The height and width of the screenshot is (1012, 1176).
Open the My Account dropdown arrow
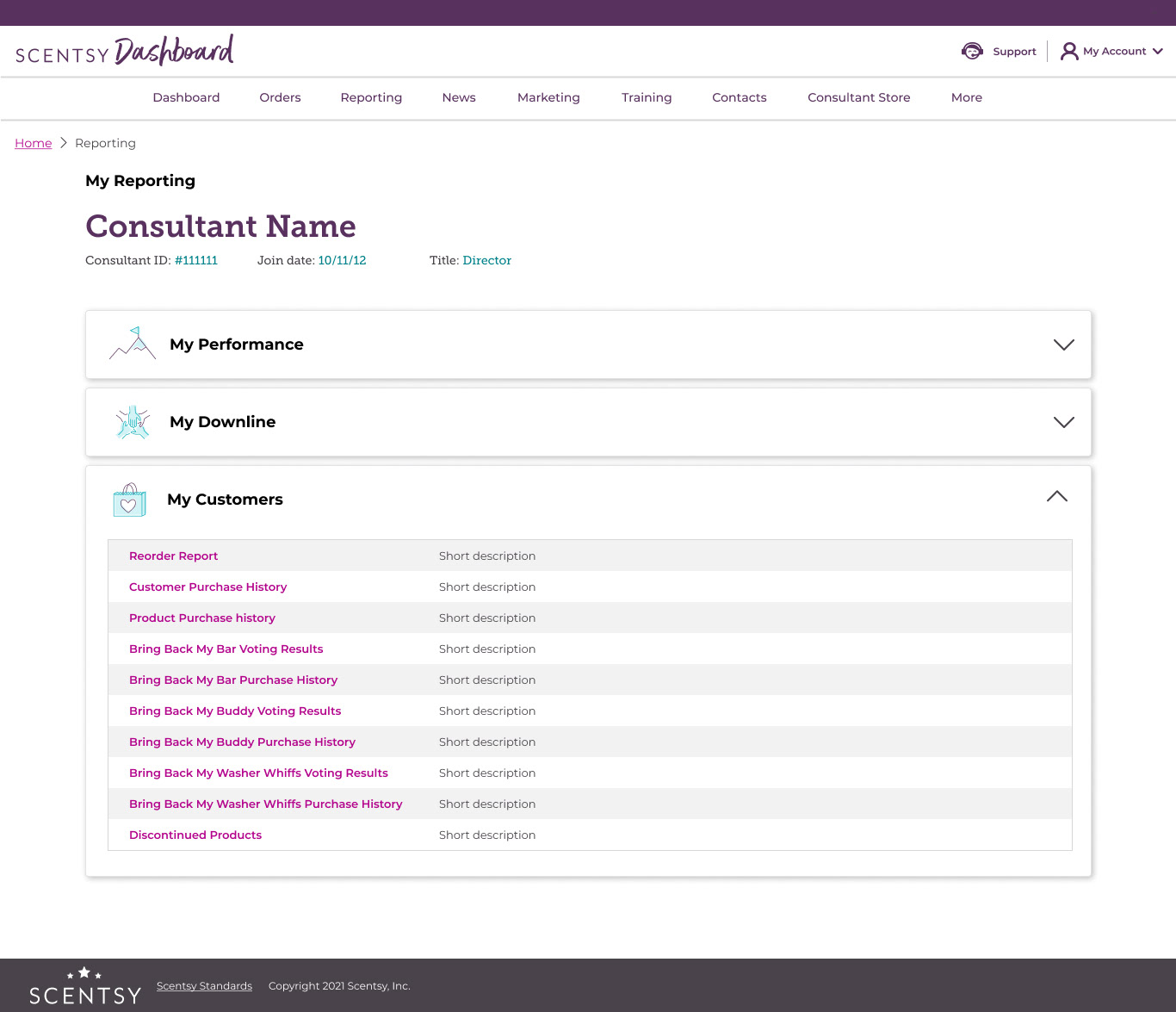(x=1158, y=51)
